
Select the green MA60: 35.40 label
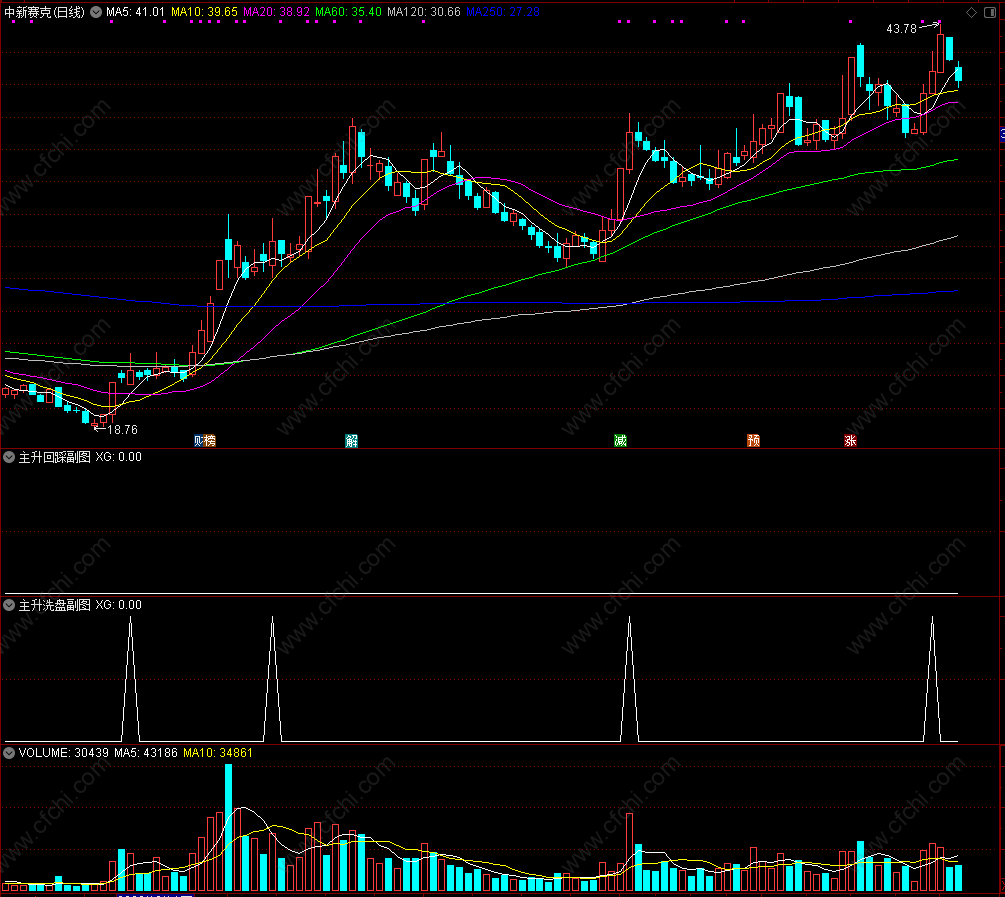pos(348,12)
